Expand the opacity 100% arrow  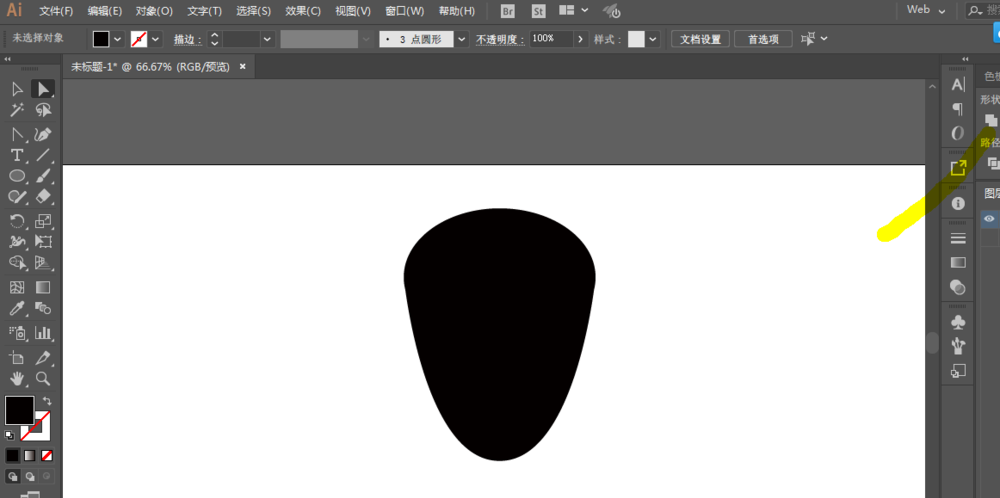coord(580,39)
